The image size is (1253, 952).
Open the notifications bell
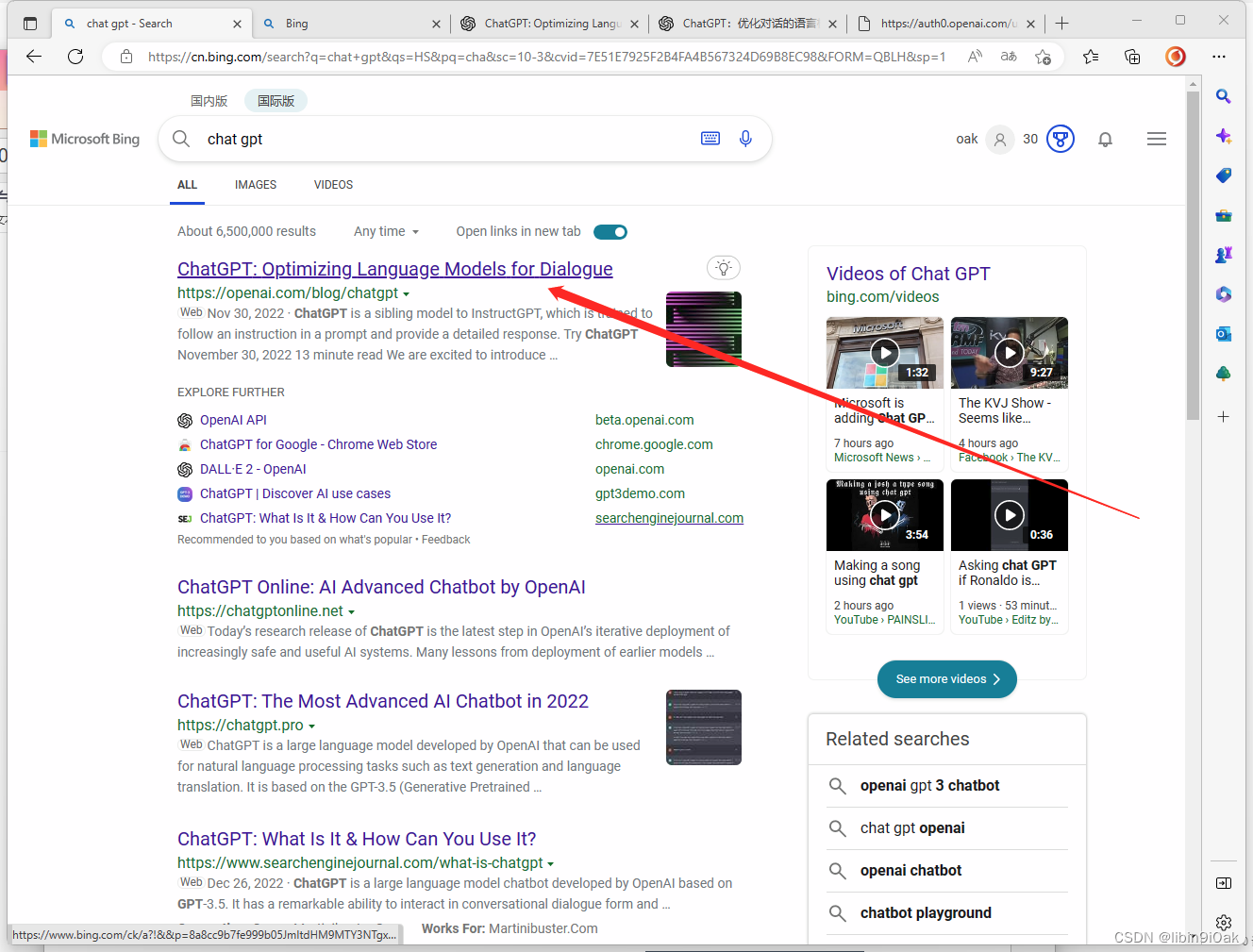coord(1105,140)
